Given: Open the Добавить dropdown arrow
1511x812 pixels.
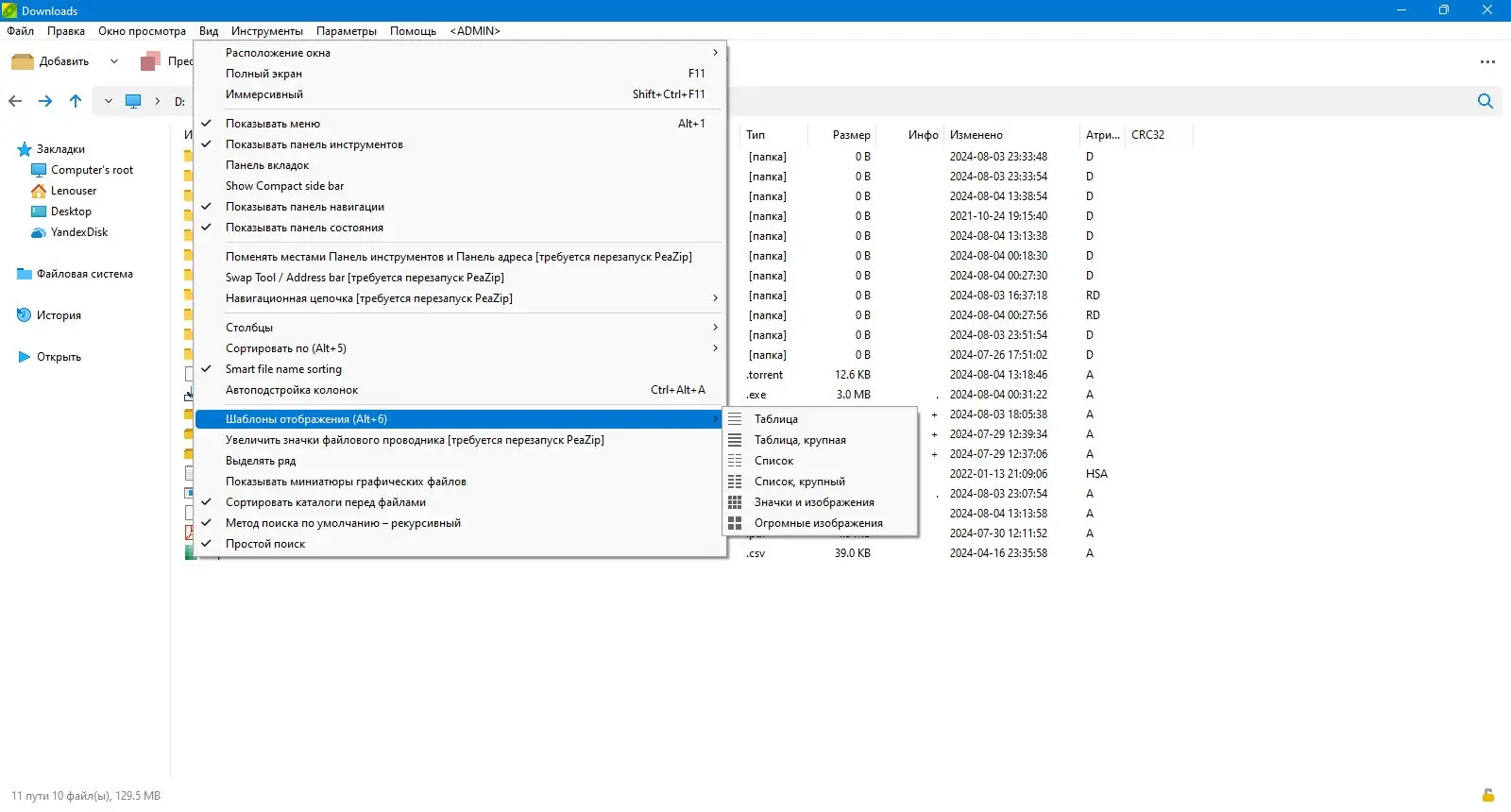Looking at the screenshot, I should point(114,61).
